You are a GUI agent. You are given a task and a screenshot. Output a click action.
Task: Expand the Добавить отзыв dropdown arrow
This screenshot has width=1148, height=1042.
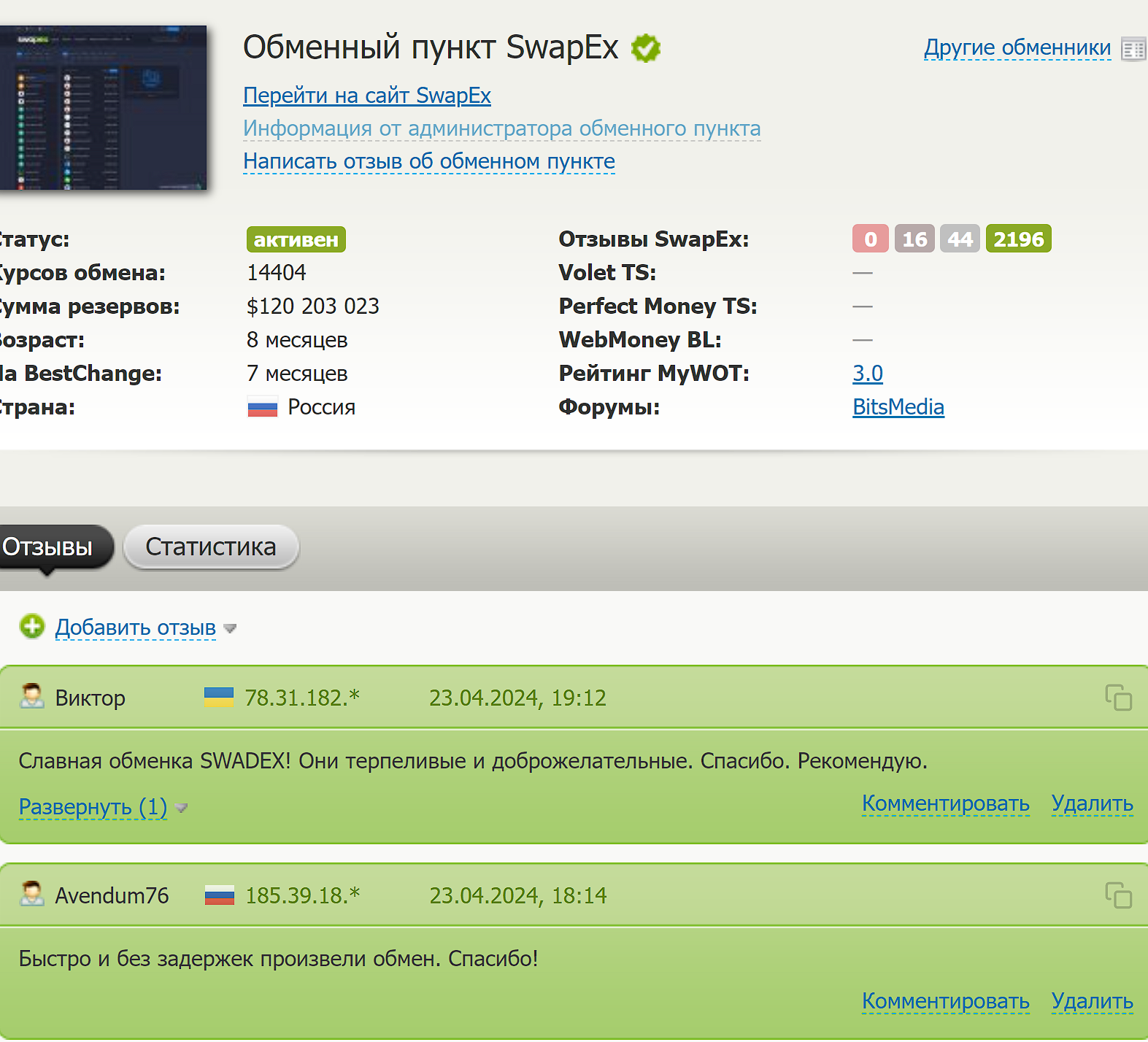[230, 628]
